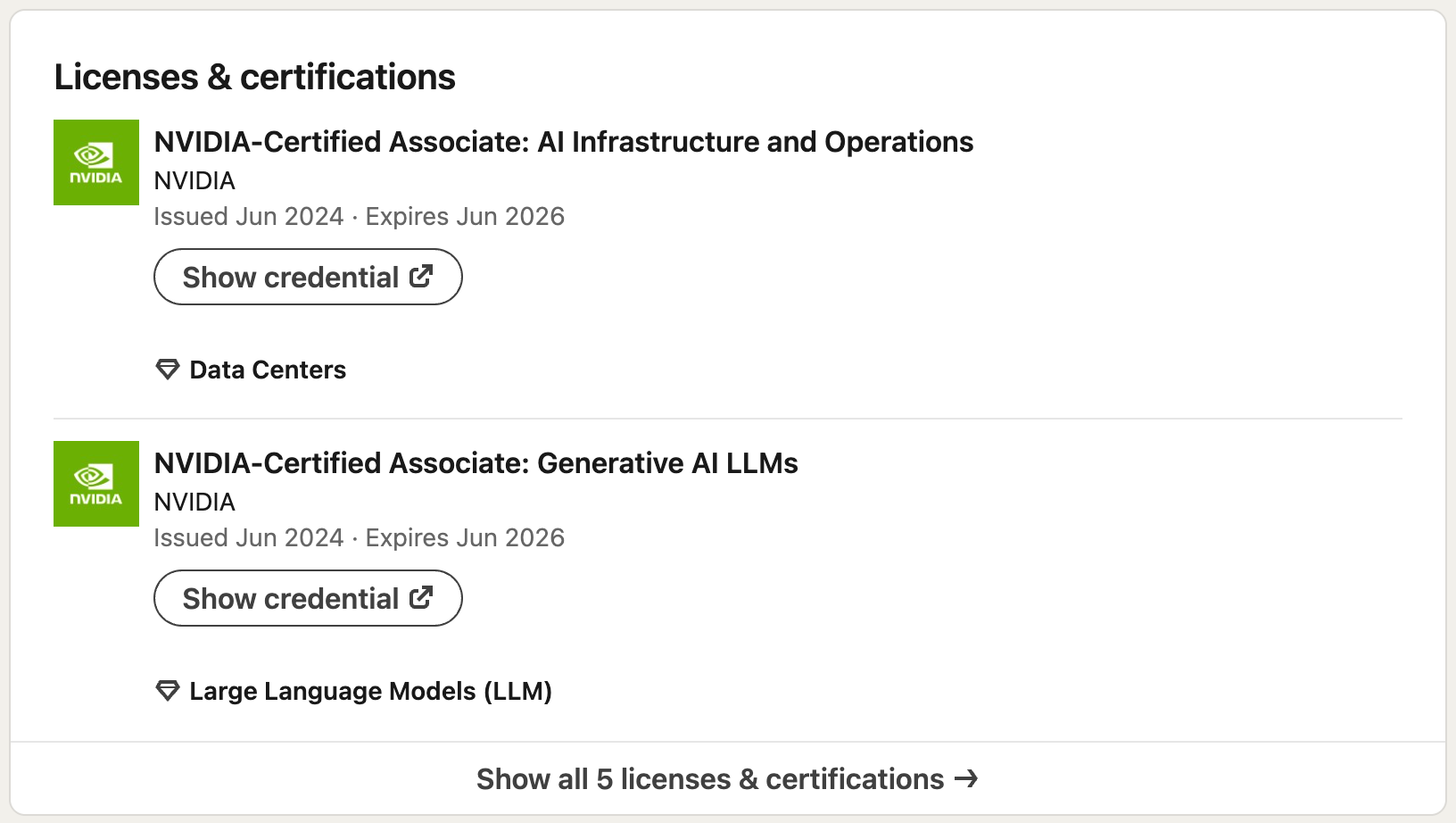1456x823 pixels.
Task: Click NVIDIA logo beside Generative AI LLMs certification
Action: point(96,484)
